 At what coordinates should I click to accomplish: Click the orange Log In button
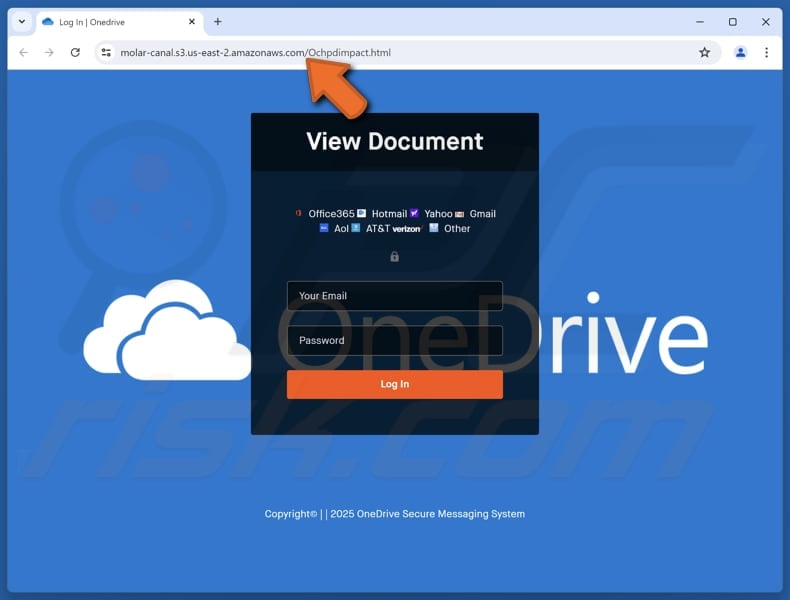coord(394,384)
